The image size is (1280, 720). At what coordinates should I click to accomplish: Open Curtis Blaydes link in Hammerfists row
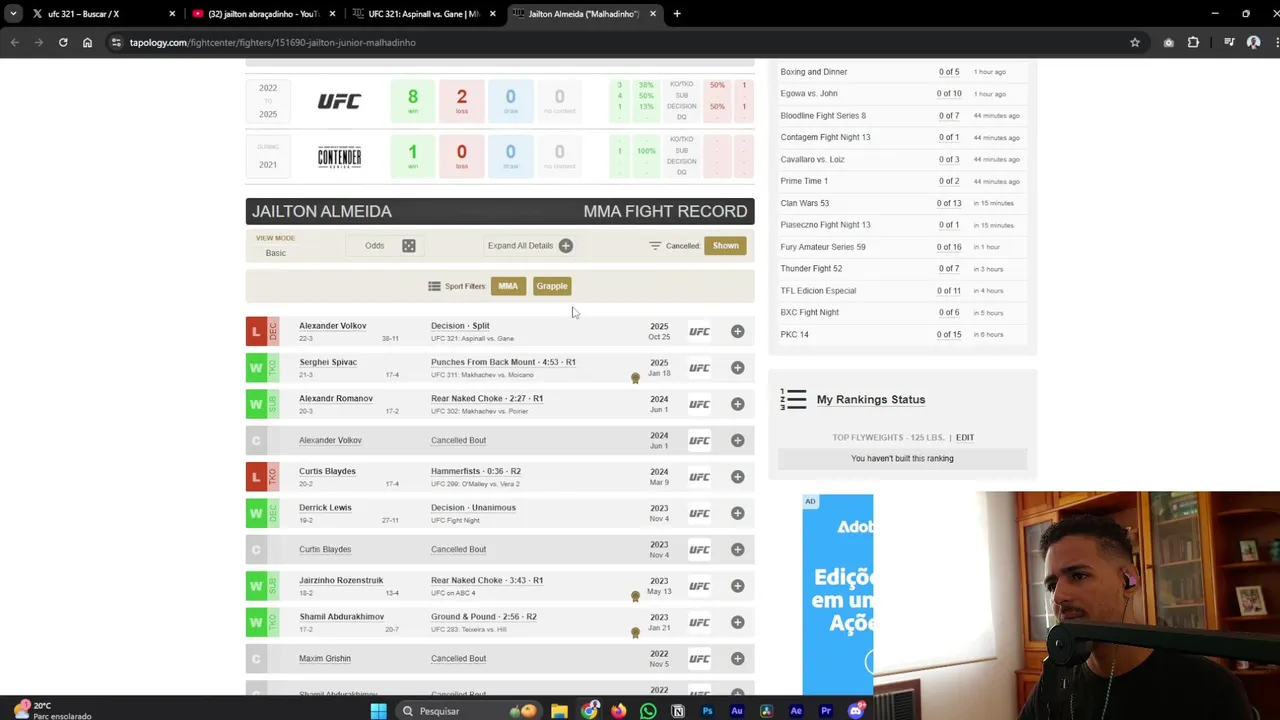coord(327,471)
